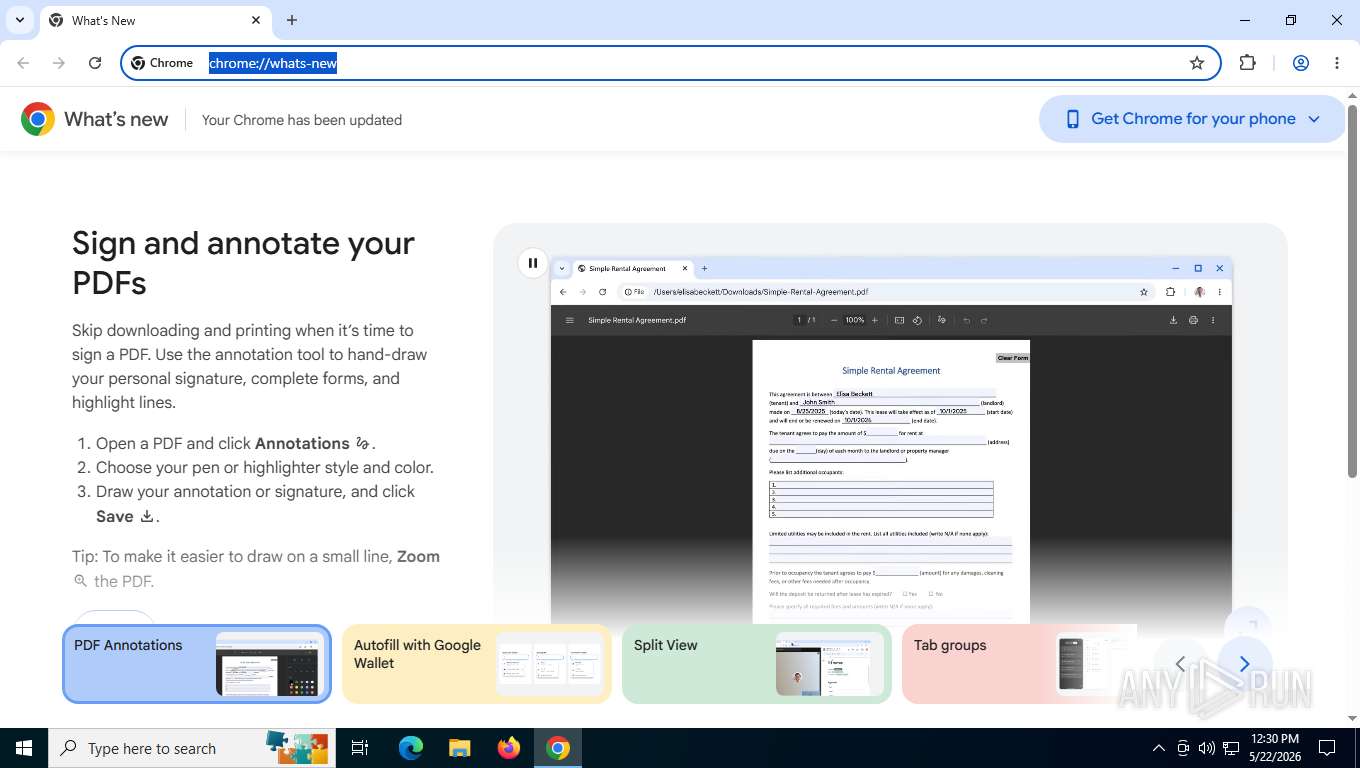This screenshot has height=768, width=1360.
Task: Select the PDF Annotations card
Action: tap(197, 664)
